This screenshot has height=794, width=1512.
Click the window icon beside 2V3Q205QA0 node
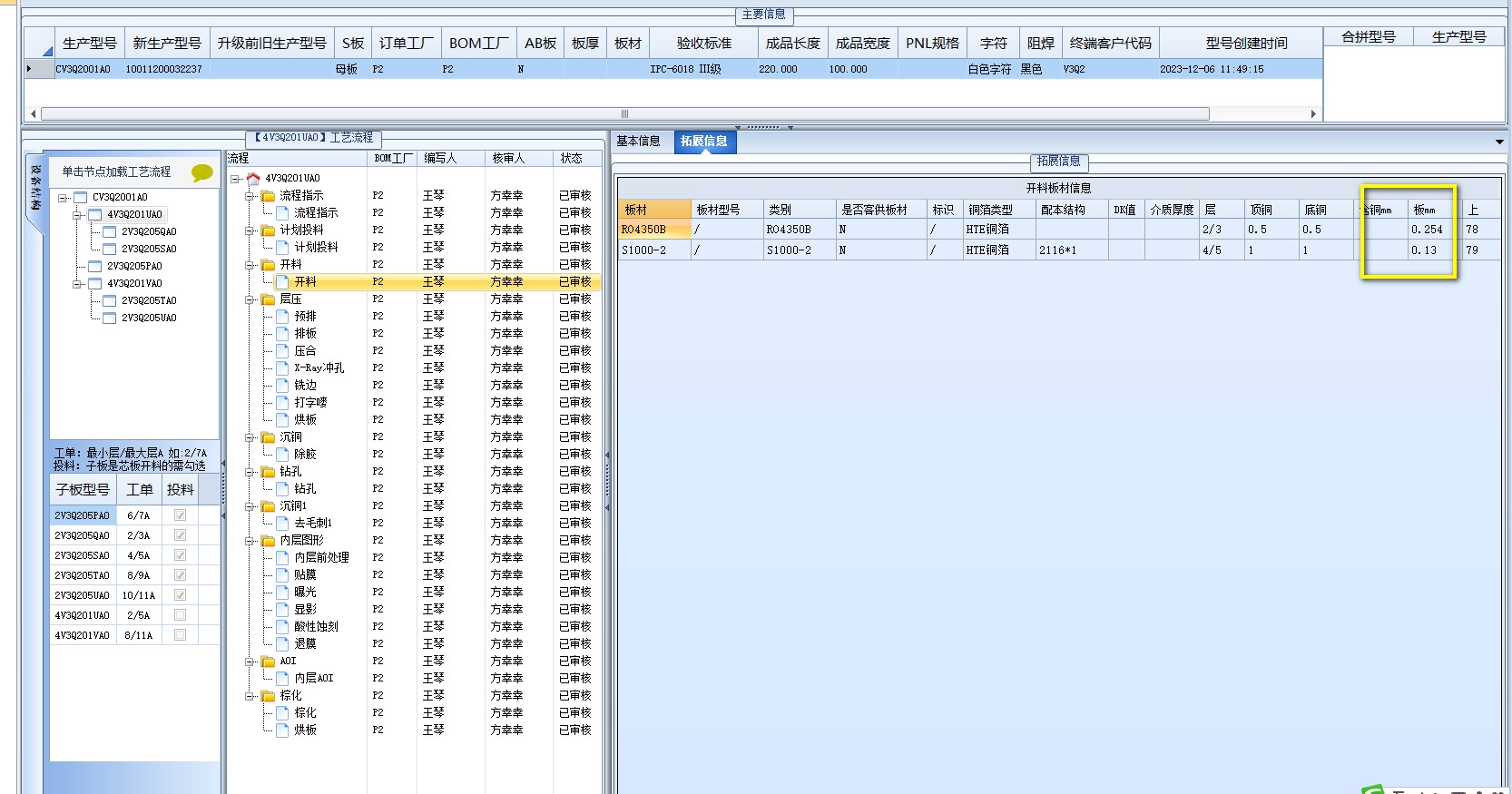[x=109, y=232]
